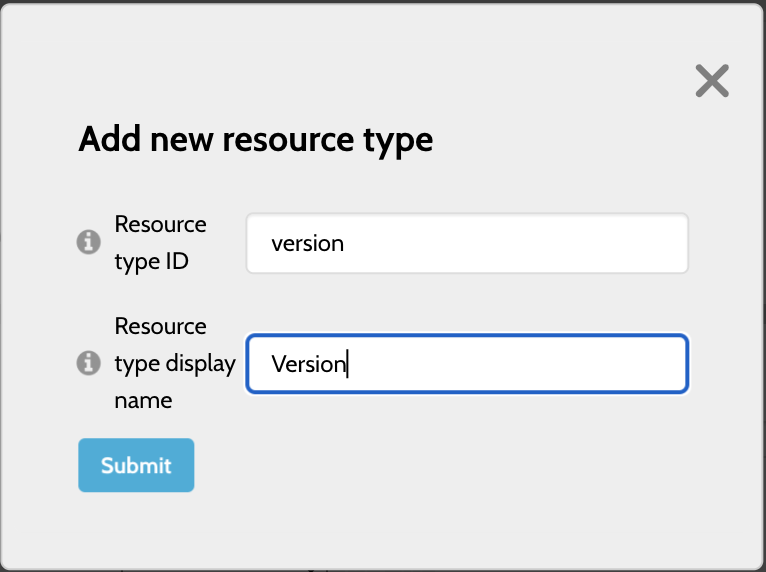
Task: Show help tooltip for the ID field
Action: tap(88, 242)
